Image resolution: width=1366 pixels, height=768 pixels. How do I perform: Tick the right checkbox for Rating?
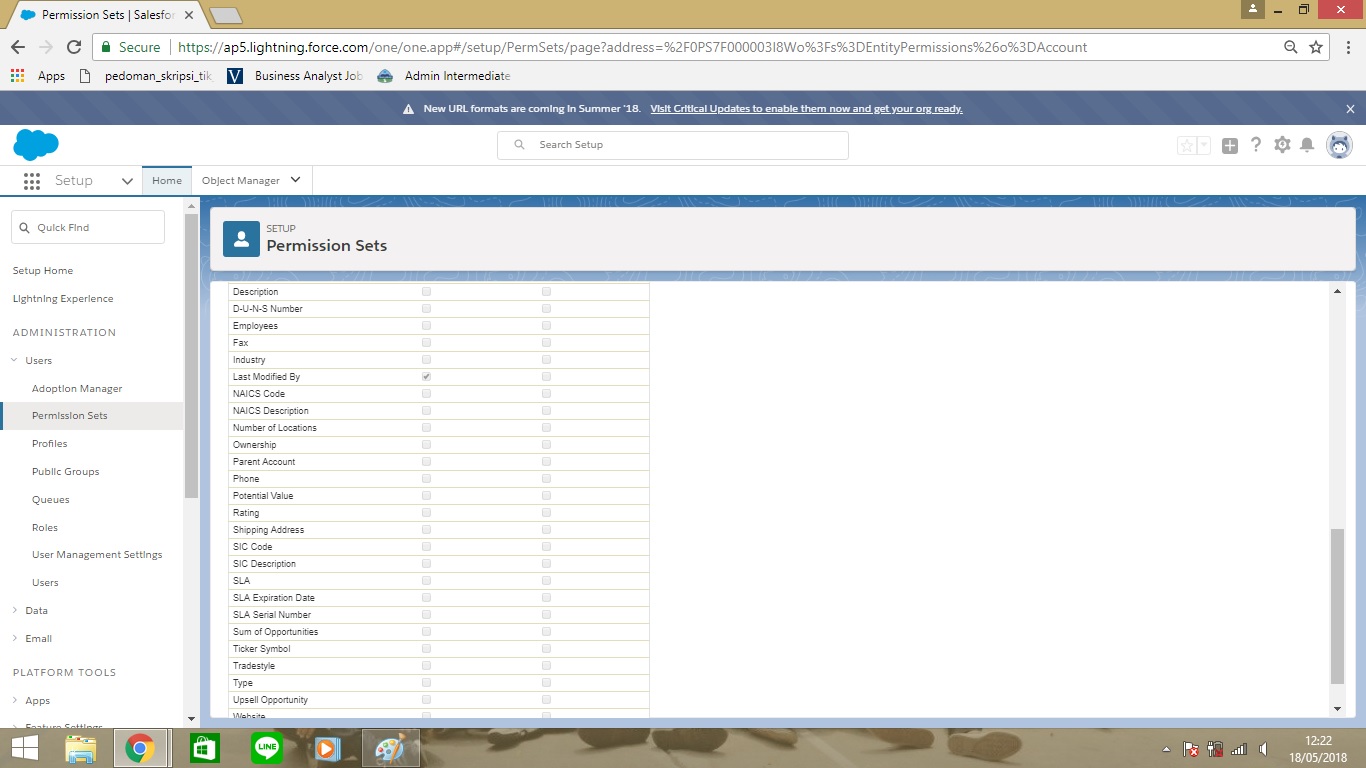546,513
